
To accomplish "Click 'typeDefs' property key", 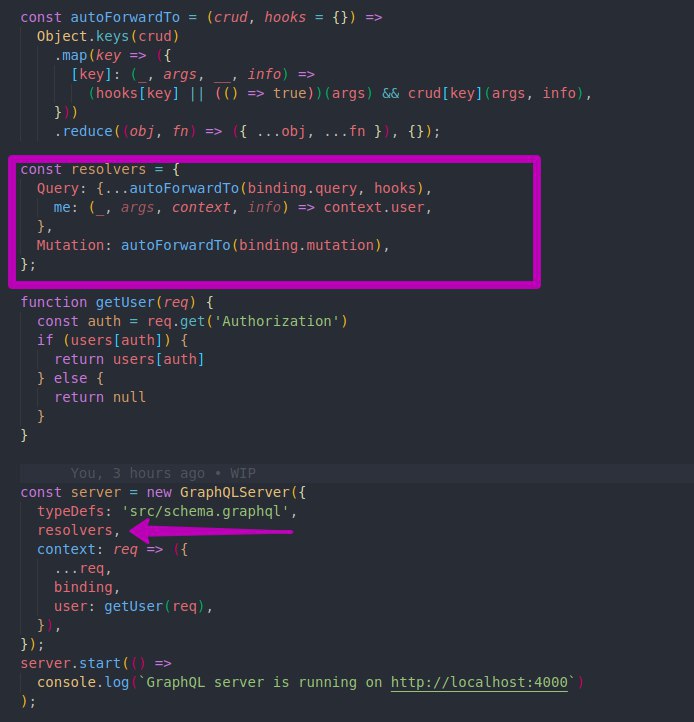I will 70,511.
